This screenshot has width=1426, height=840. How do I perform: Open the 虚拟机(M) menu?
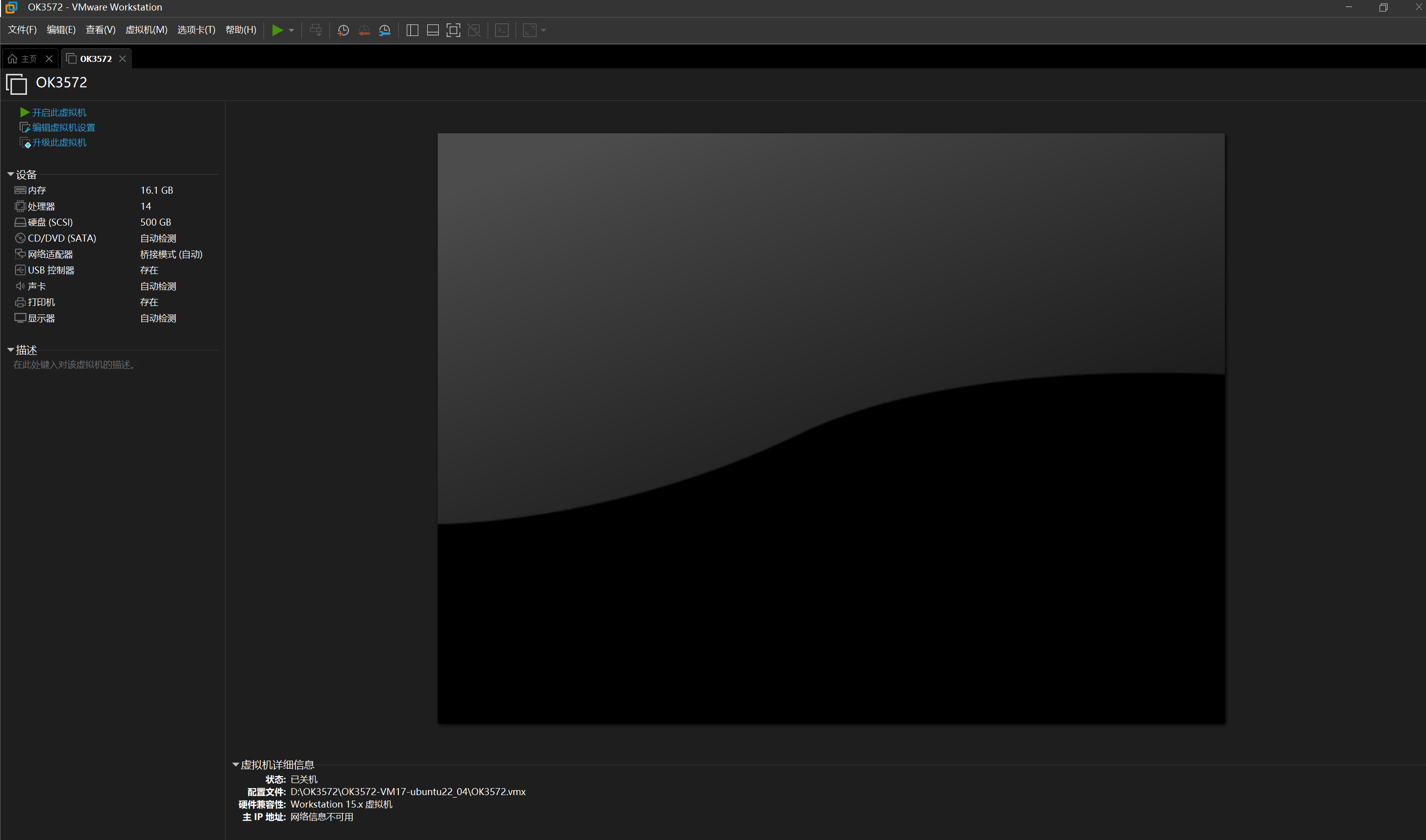tap(147, 30)
